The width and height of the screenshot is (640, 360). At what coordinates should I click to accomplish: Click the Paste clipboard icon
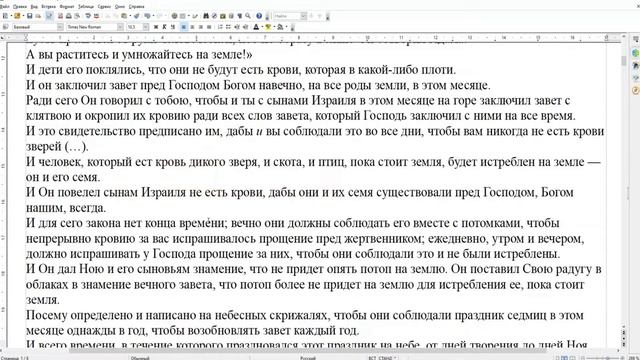pyautogui.click(x=124, y=16)
